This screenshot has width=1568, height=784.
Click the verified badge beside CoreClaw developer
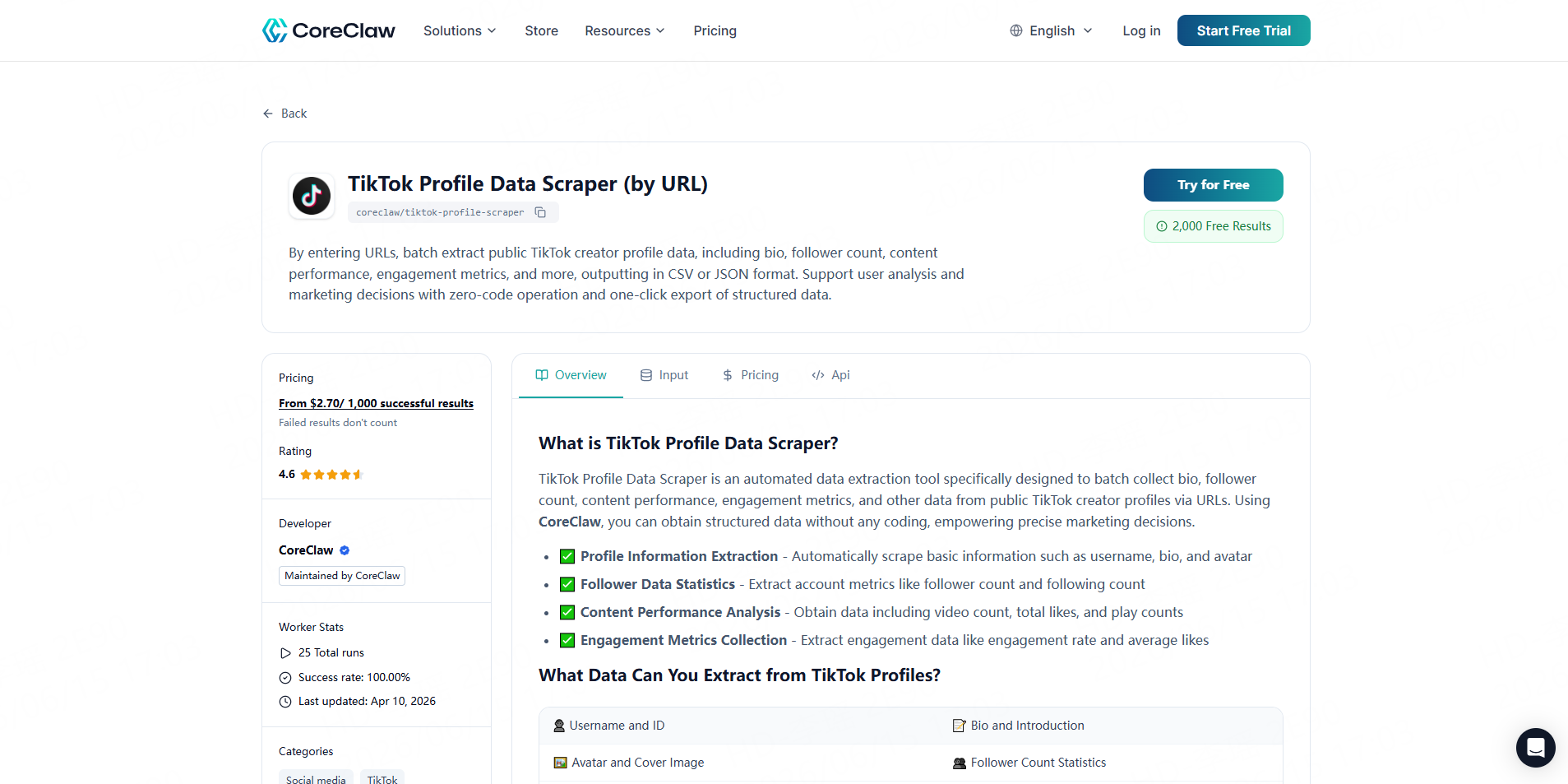pyautogui.click(x=345, y=550)
